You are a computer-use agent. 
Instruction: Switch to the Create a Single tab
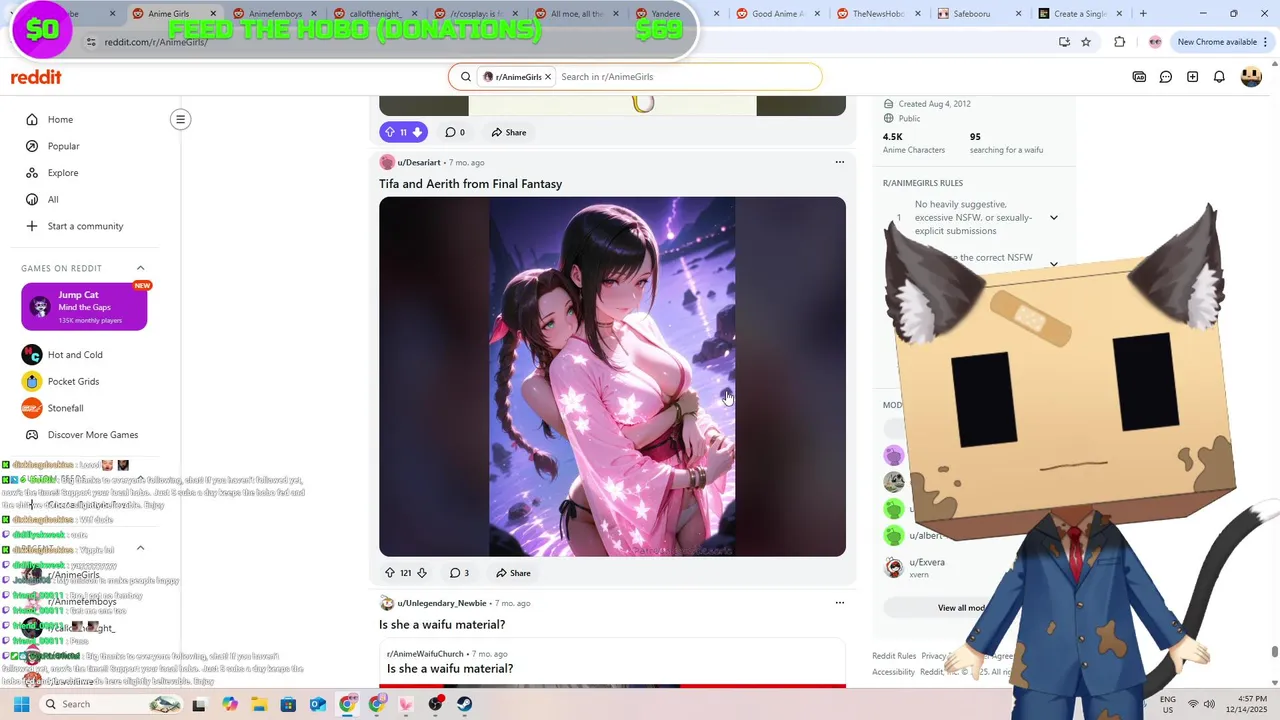[1078, 14]
